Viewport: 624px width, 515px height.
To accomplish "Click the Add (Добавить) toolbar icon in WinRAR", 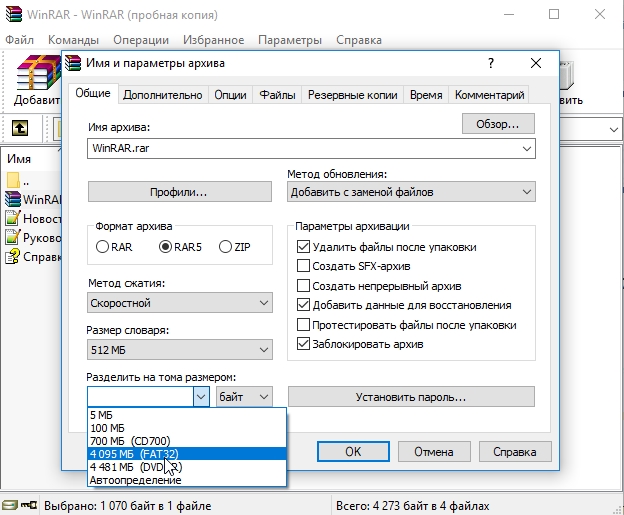I will 38,74.
